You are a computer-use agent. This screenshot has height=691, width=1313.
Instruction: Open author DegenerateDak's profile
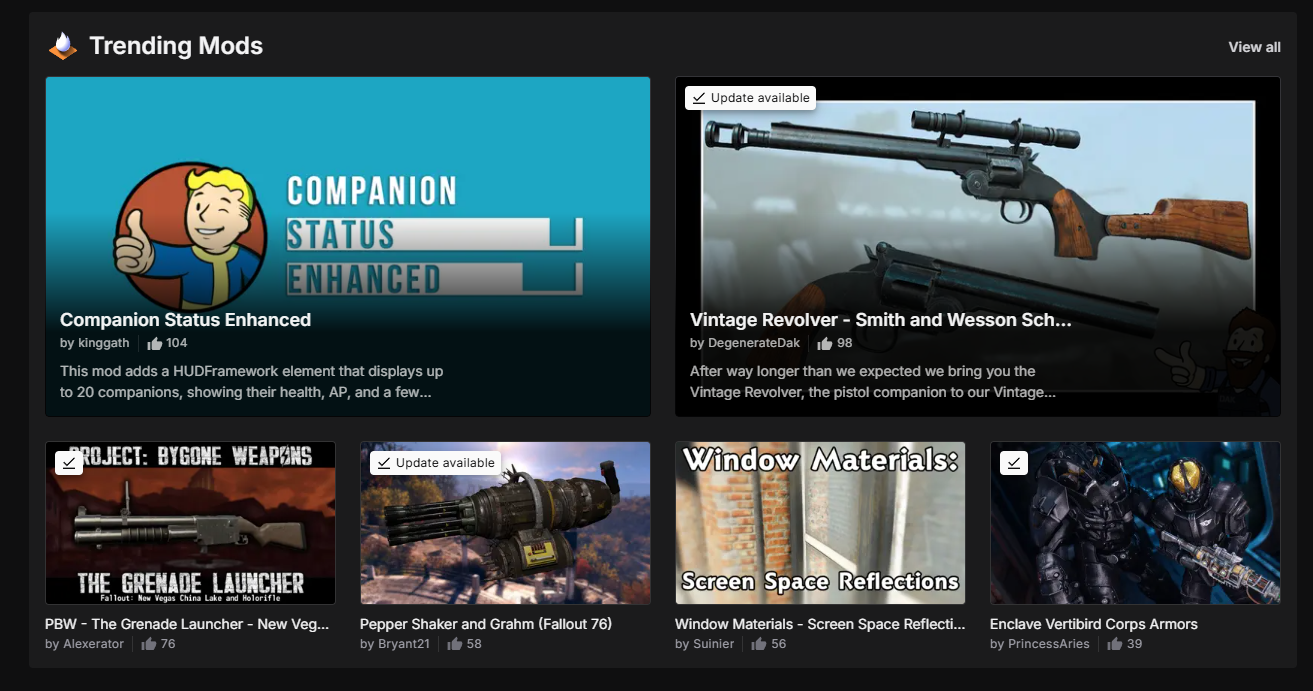pos(754,343)
